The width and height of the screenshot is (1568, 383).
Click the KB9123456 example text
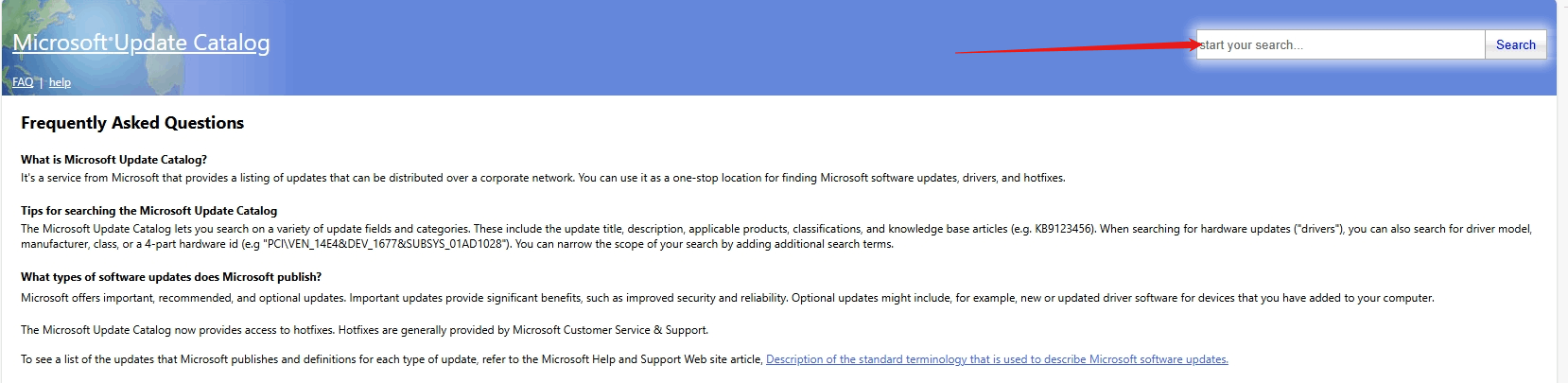pos(1063,229)
